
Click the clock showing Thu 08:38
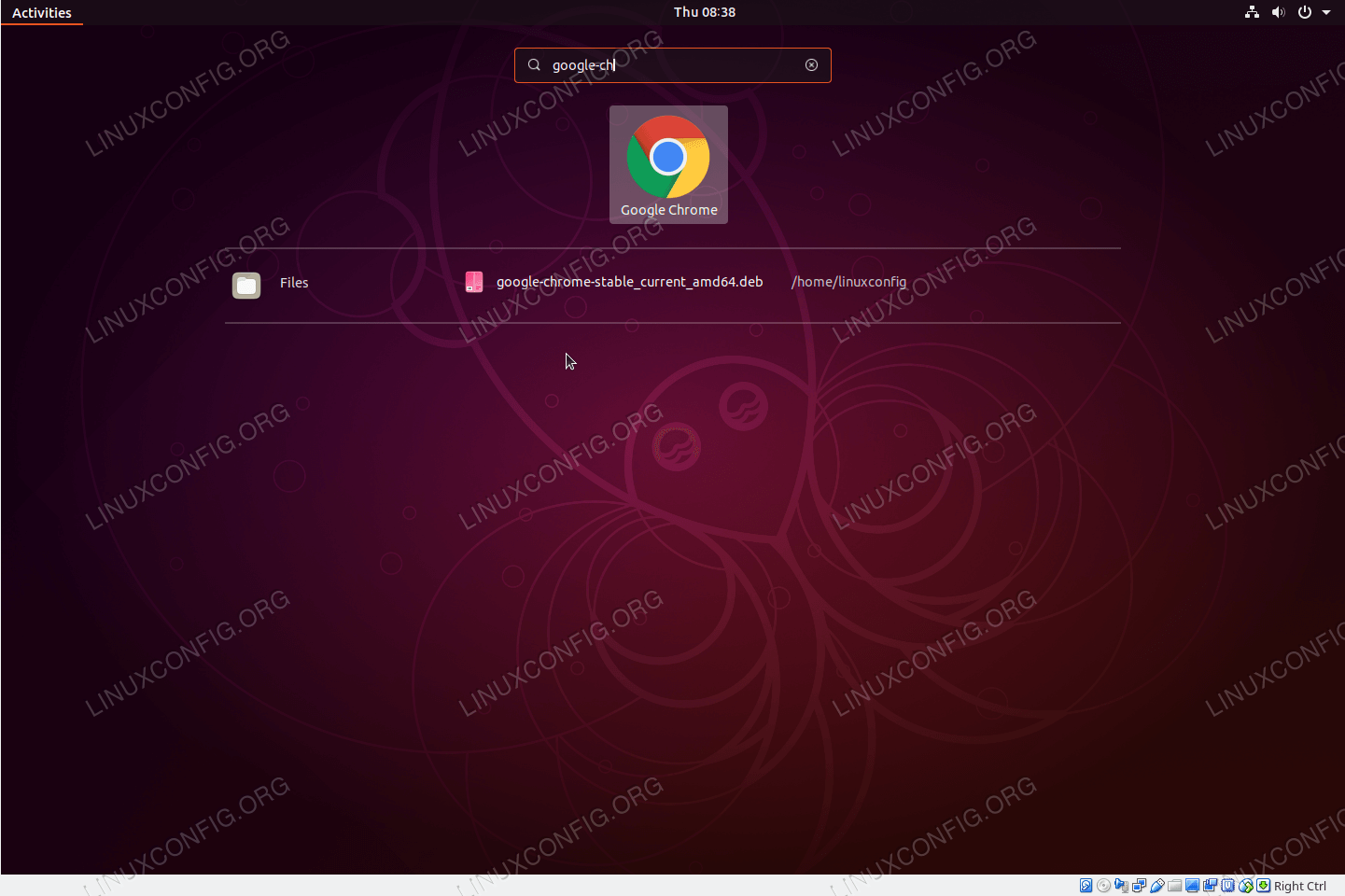[x=705, y=12]
